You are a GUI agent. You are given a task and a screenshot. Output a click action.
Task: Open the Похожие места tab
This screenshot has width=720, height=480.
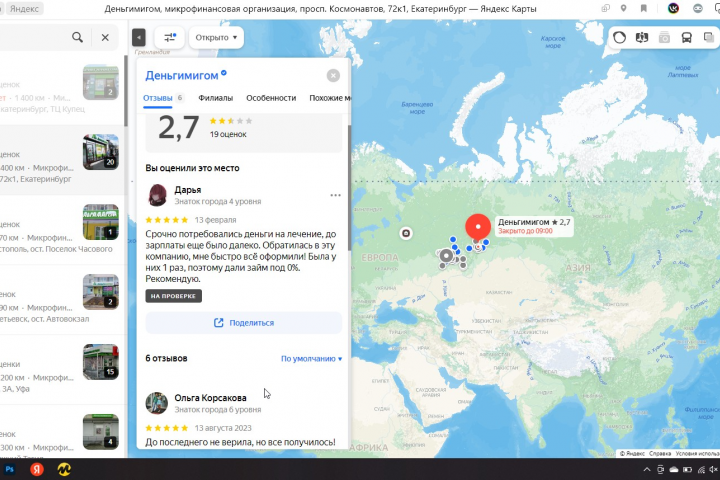[x=330, y=98]
